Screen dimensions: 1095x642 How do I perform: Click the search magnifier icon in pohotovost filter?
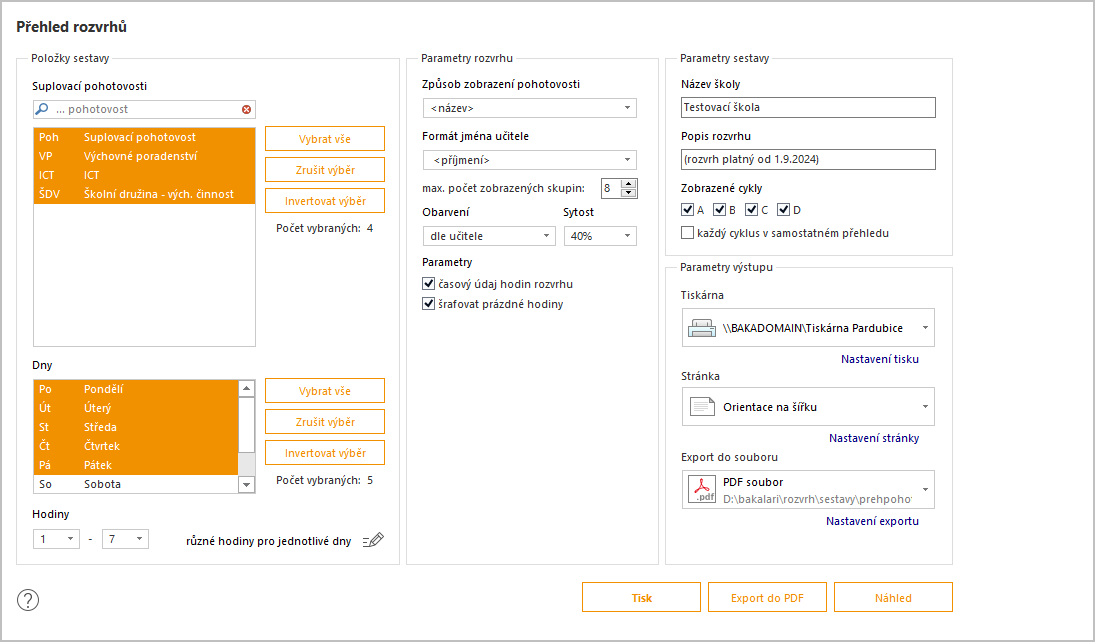point(42,109)
